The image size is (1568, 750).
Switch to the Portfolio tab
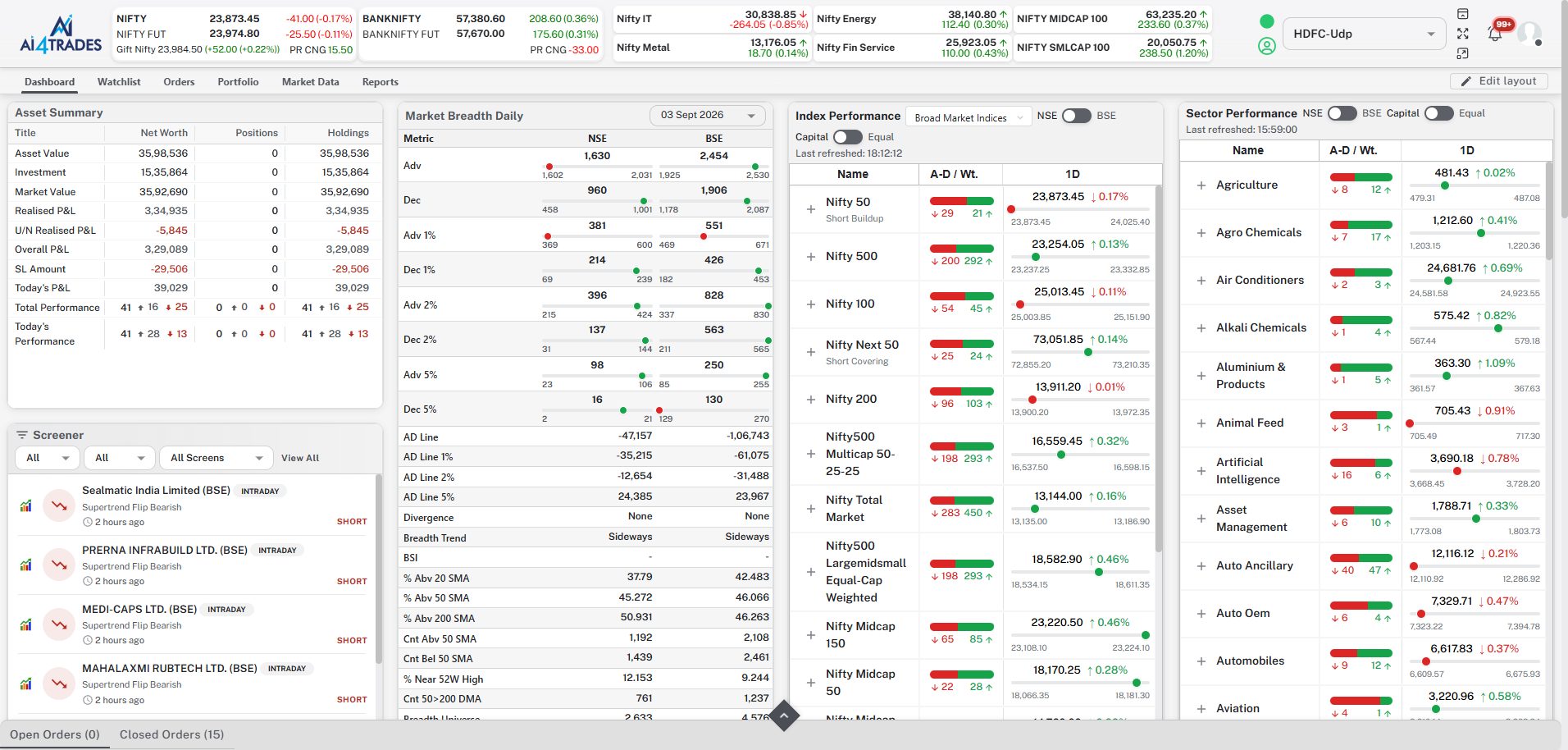tap(238, 82)
